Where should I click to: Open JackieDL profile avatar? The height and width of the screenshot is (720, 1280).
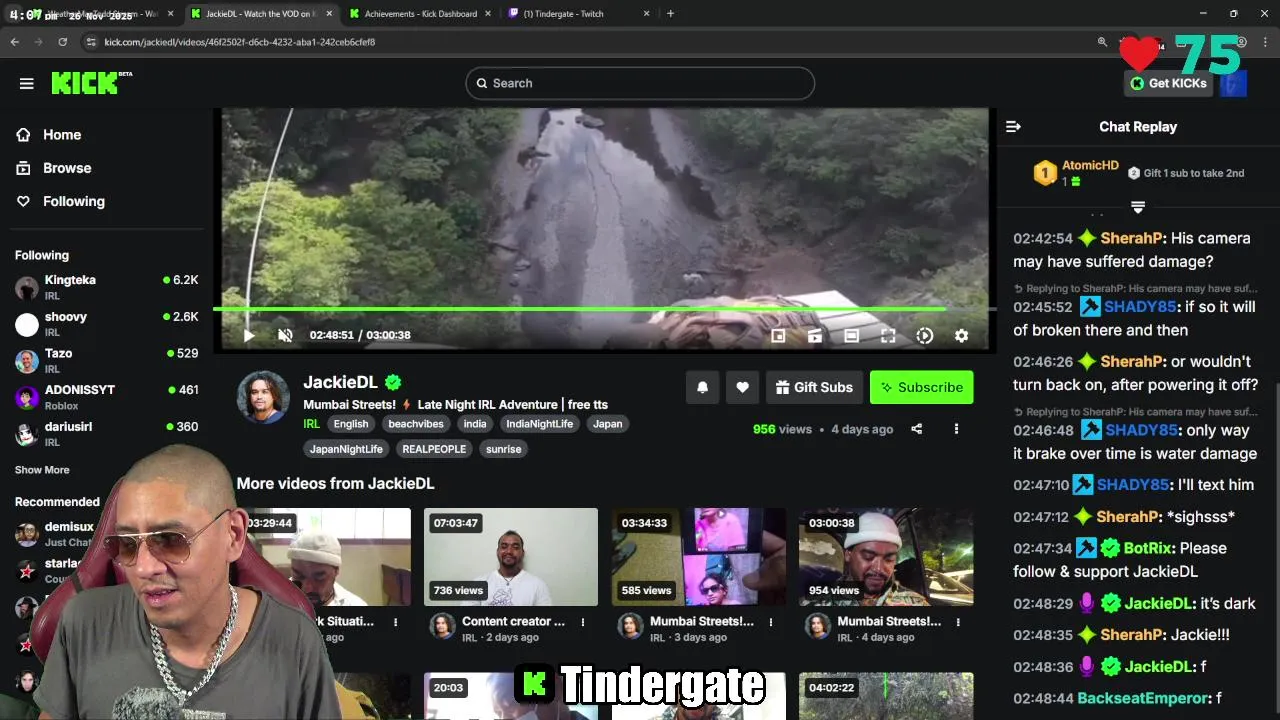point(263,397)
